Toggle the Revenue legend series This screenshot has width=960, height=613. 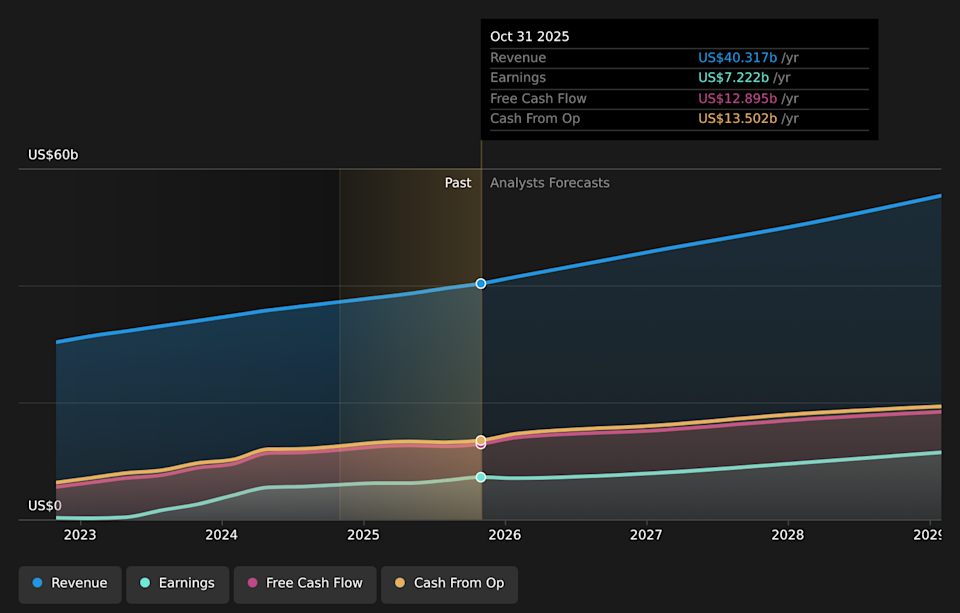pyautogui.click(x=70, y=583)
